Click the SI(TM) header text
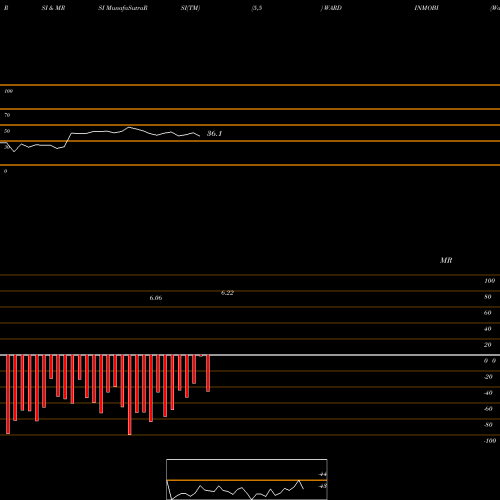This screenshot has height=500, width=500. click(x=190, y=8)
